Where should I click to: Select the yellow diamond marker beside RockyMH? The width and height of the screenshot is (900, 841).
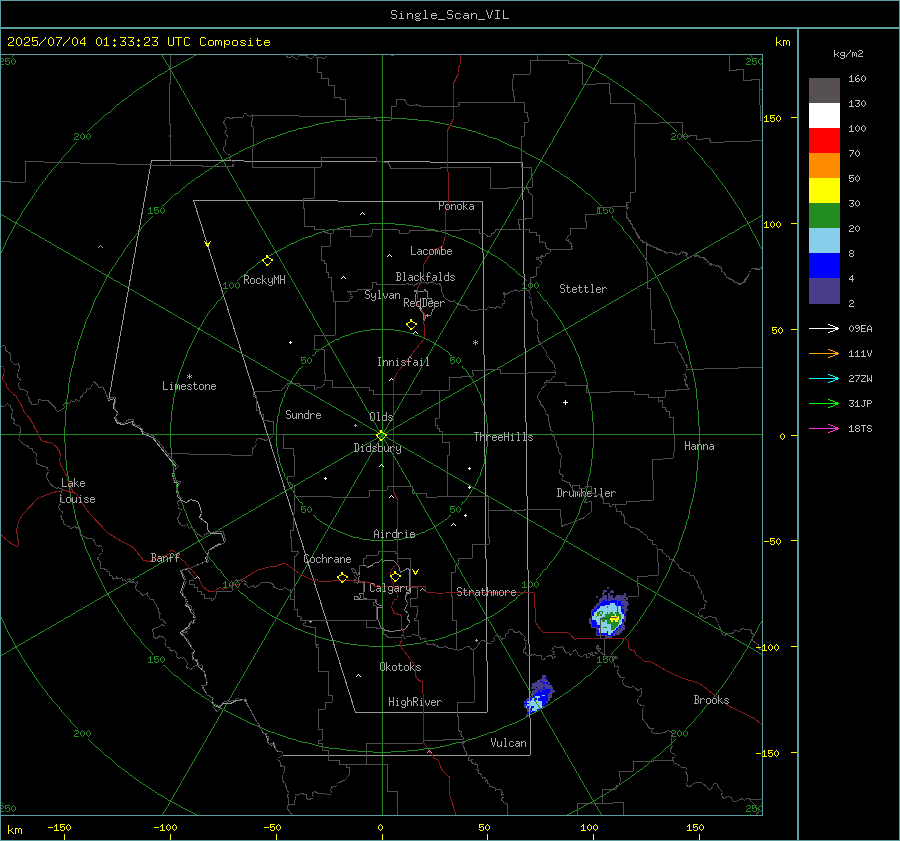coord(267,261)
